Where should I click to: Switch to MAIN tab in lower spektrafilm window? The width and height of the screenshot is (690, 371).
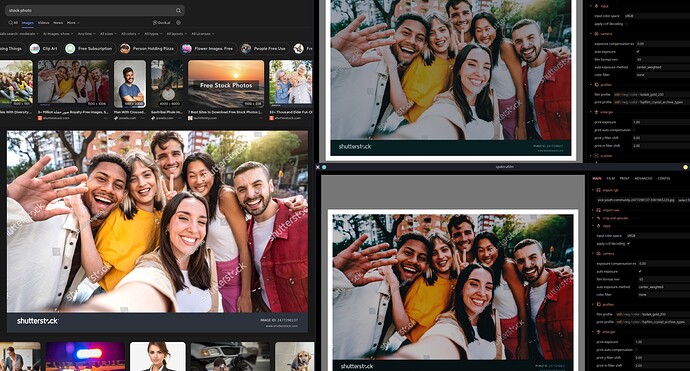coord(597,179)
